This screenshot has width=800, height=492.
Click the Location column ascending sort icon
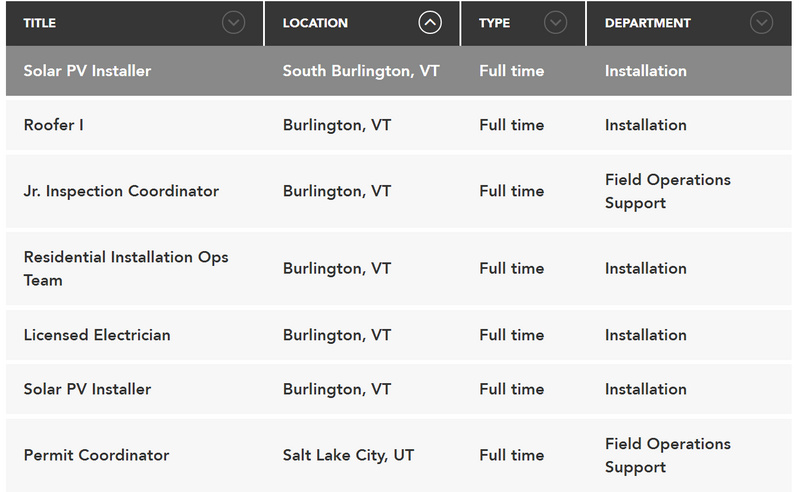(x=430, y=22)
